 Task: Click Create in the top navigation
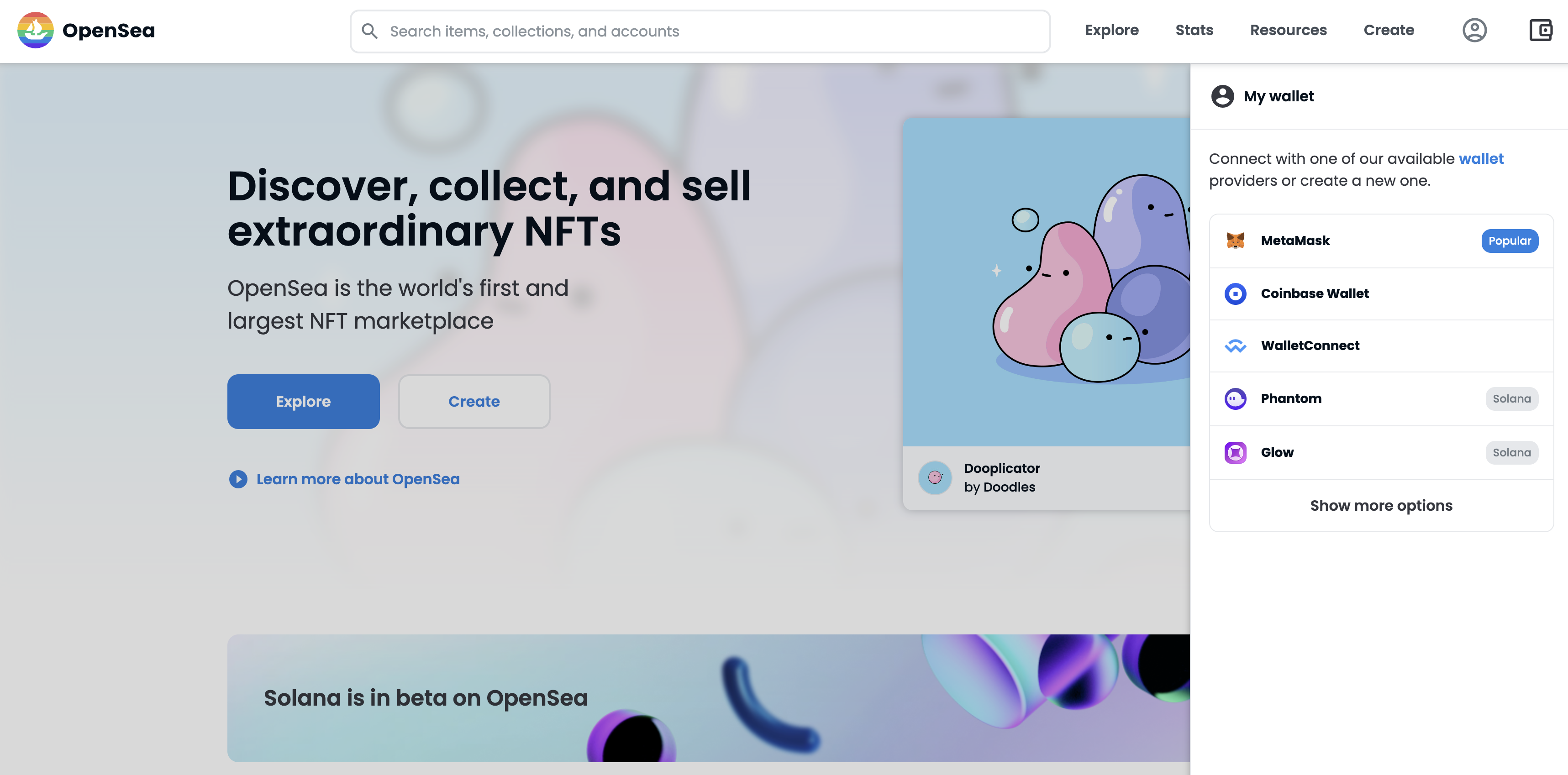tap(1389, 31)
